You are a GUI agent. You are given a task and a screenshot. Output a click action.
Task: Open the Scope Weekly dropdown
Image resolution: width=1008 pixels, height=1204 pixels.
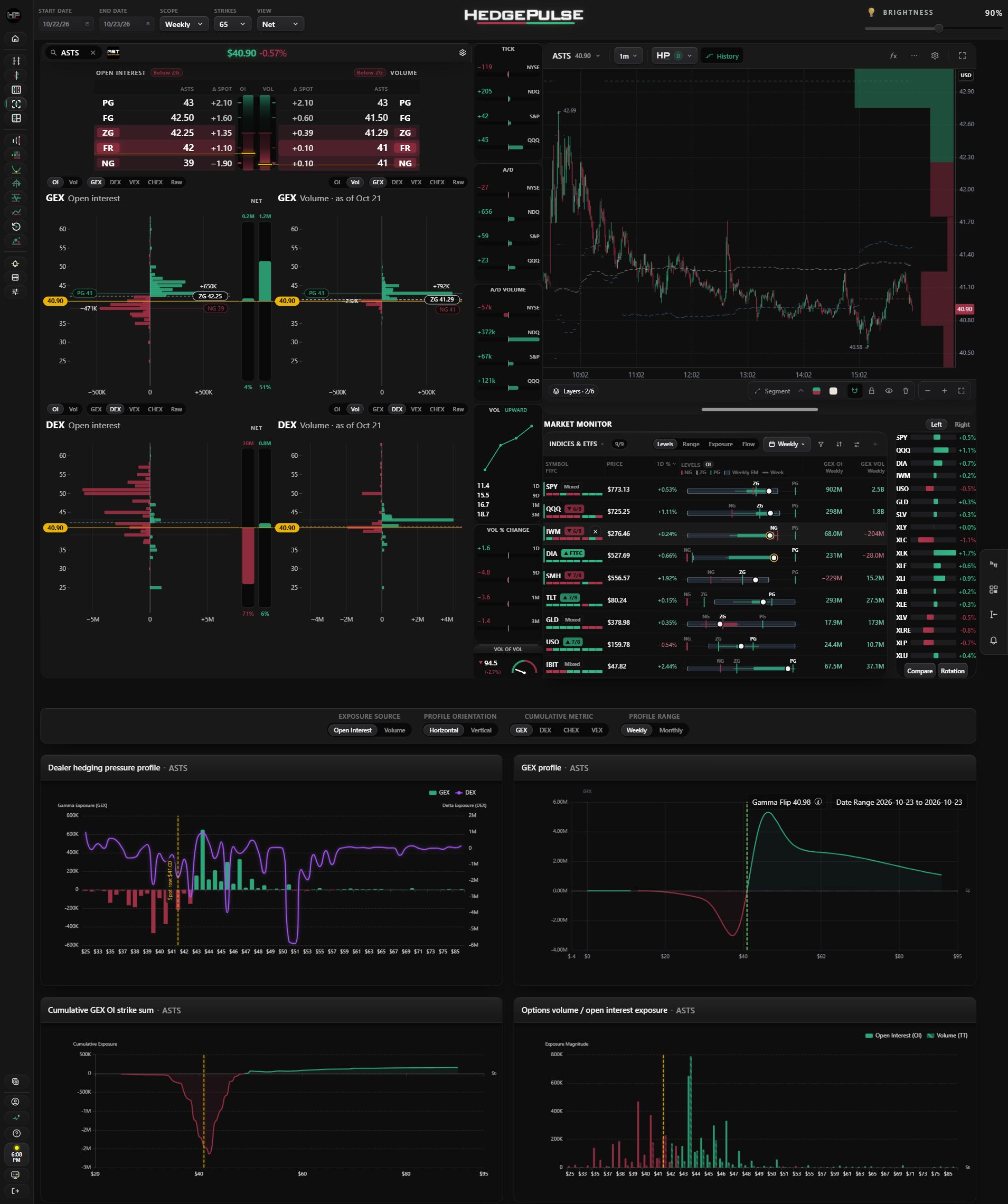point(183,24)
